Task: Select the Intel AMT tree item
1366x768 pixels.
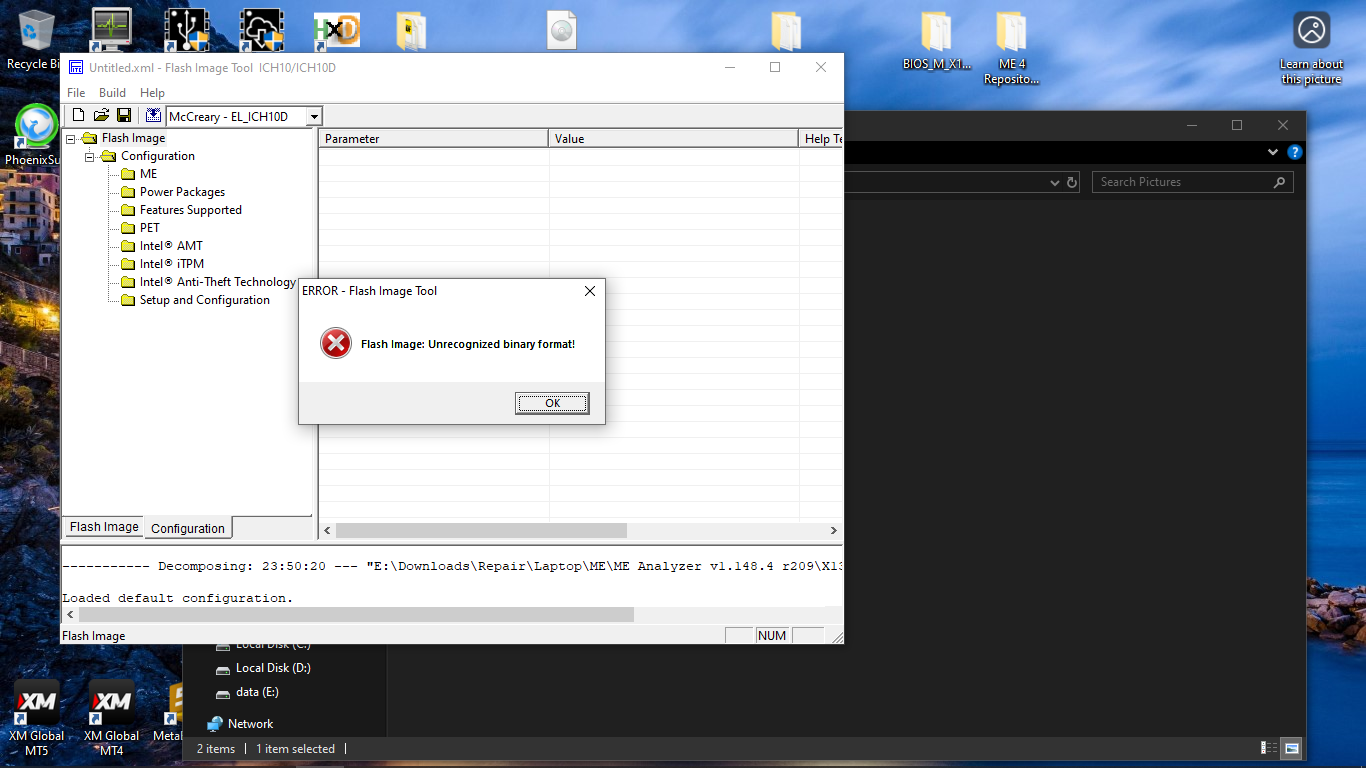Action: (171, 246)
